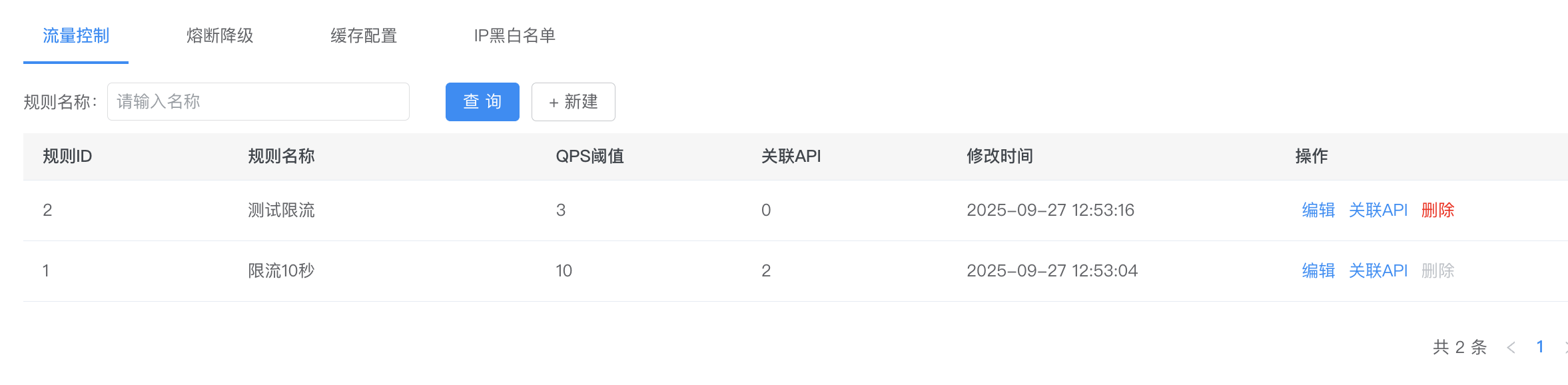Open 关联API for the 限流10秒 rule

point(1377,271)
